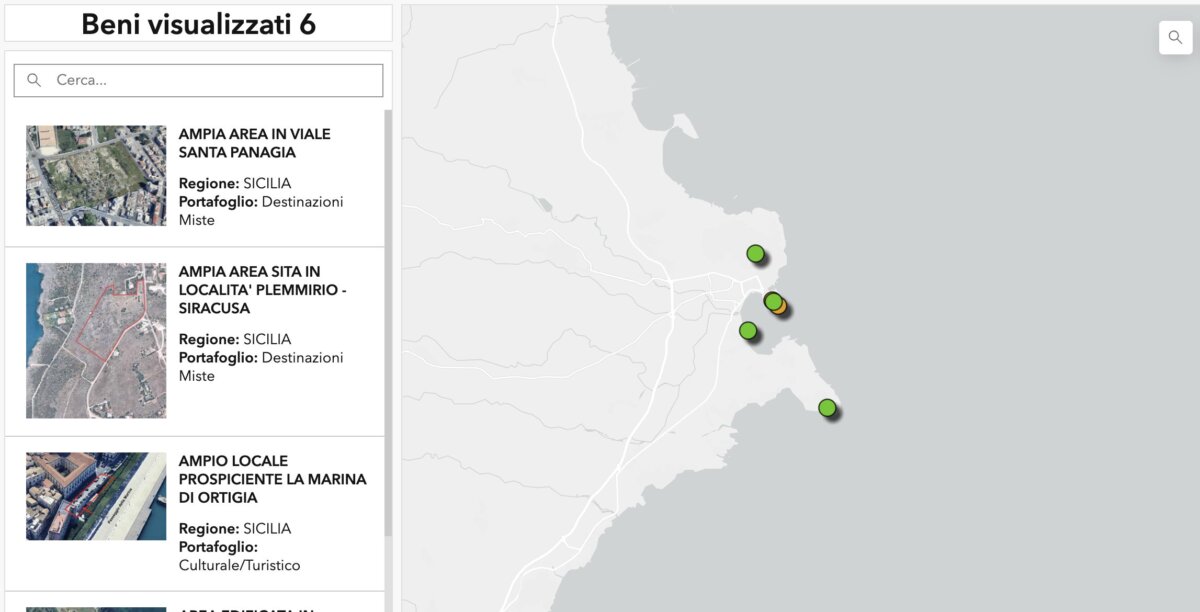The height and width of the screenshot is (612, 1200).
Task: Select the northernmost green map marker
Action: [x=756, y=253]
